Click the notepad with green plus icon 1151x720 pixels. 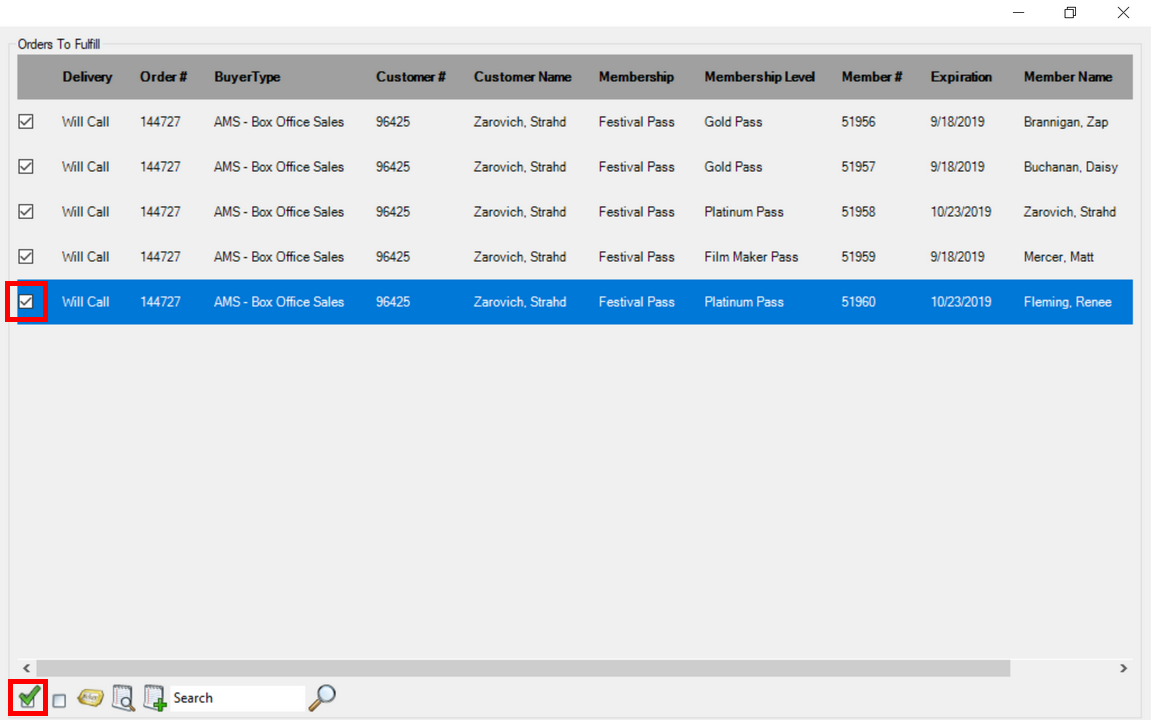pos(155,697)
